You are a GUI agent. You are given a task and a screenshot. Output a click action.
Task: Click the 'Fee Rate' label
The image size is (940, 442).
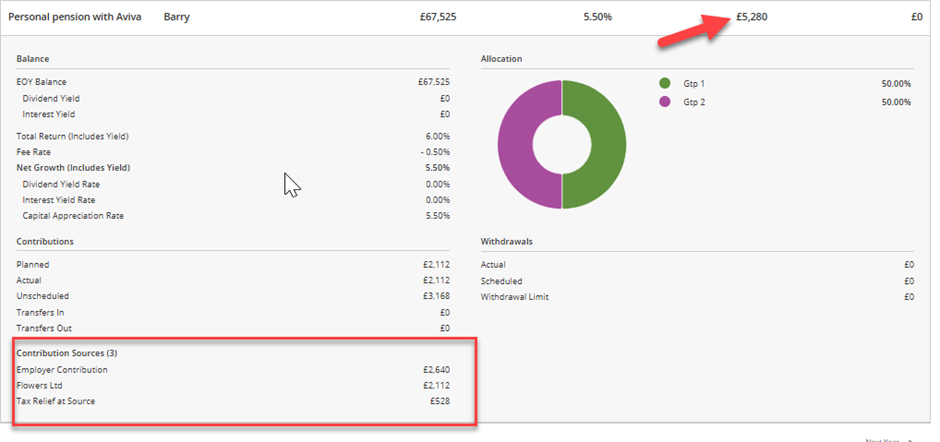point(34,152)
